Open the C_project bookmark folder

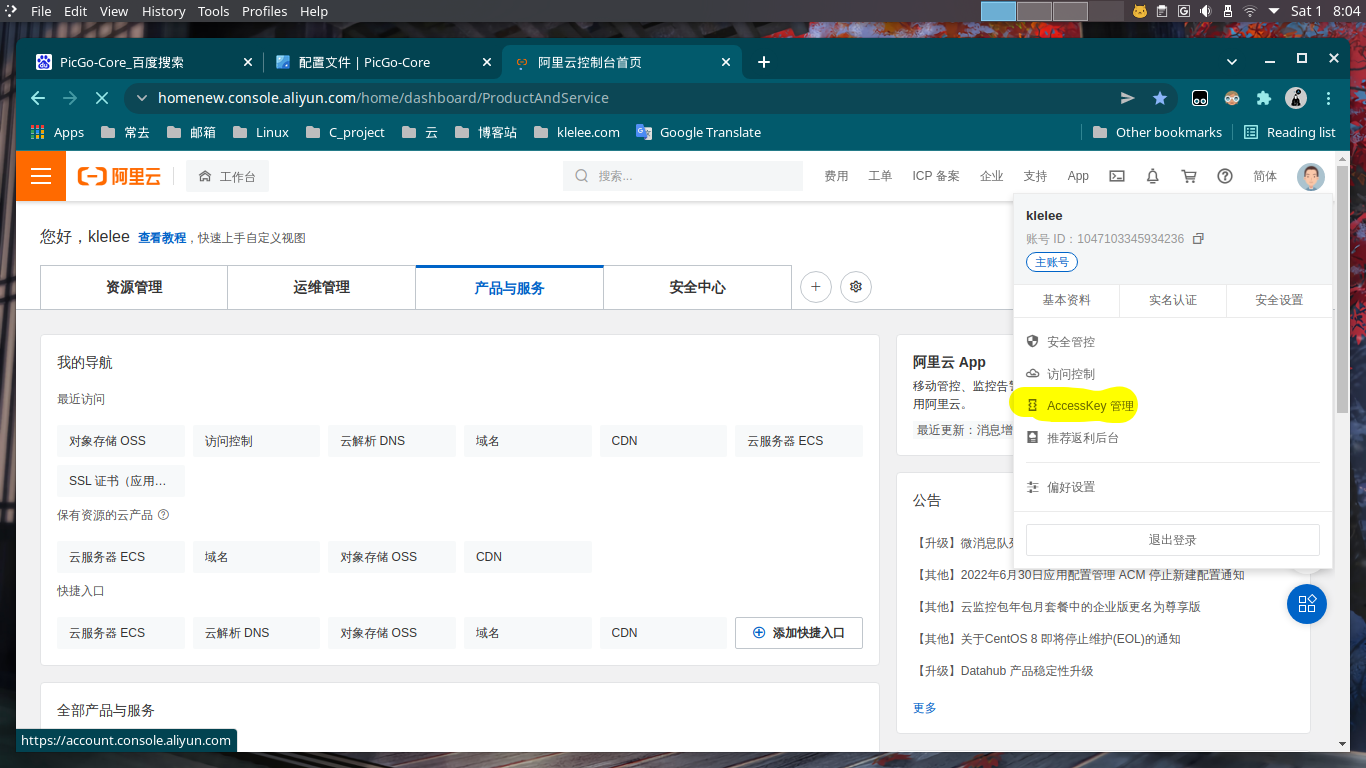[346, 132]
